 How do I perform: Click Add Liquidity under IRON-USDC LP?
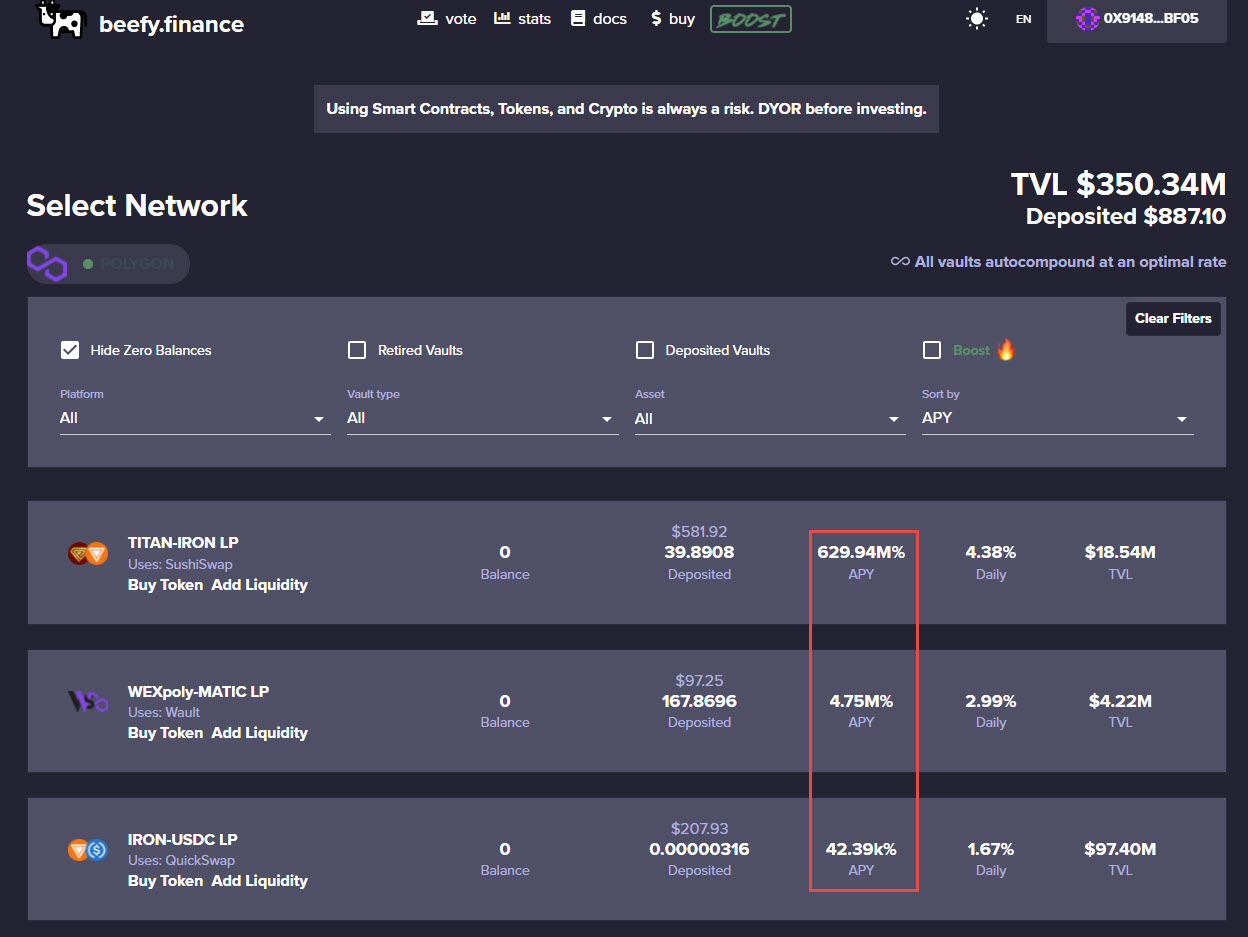tap(260, 881)
